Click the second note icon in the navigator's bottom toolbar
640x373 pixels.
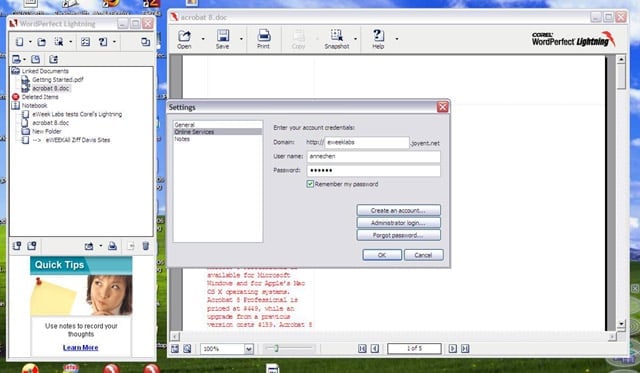(x=32, y=246)
